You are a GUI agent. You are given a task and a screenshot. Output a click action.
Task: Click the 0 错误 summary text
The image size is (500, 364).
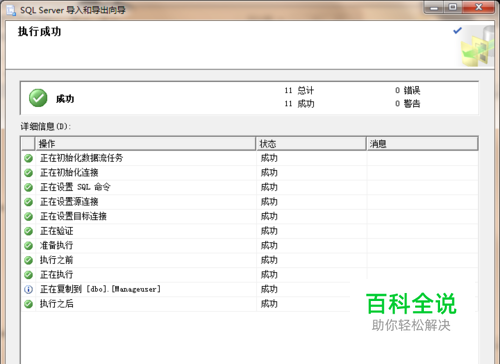tap(407, 90)
